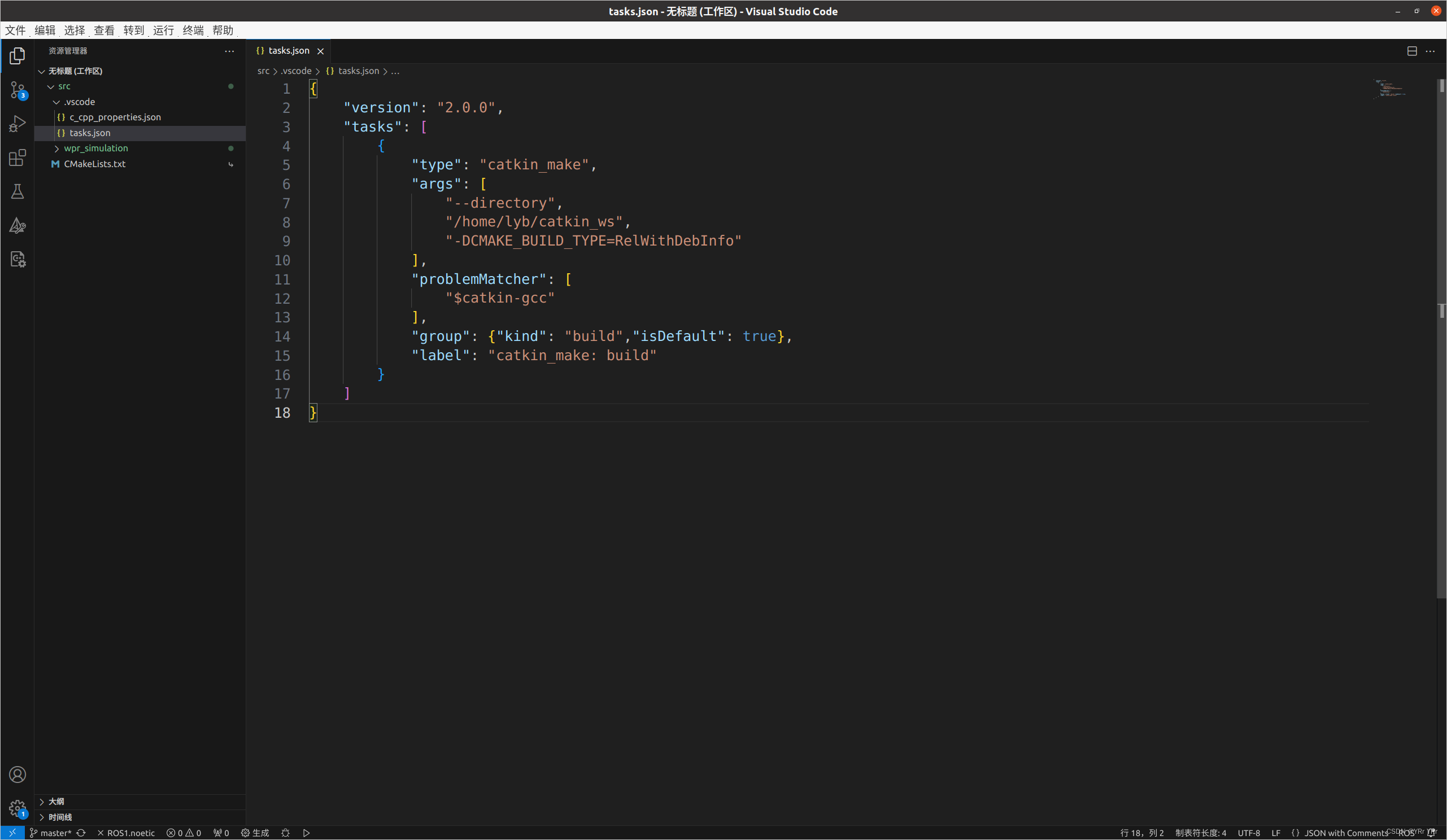Click the src breadcrumb segment
Image resolution: width=1447 pixels, height=840 pixels.
click(x=263, y=71)
